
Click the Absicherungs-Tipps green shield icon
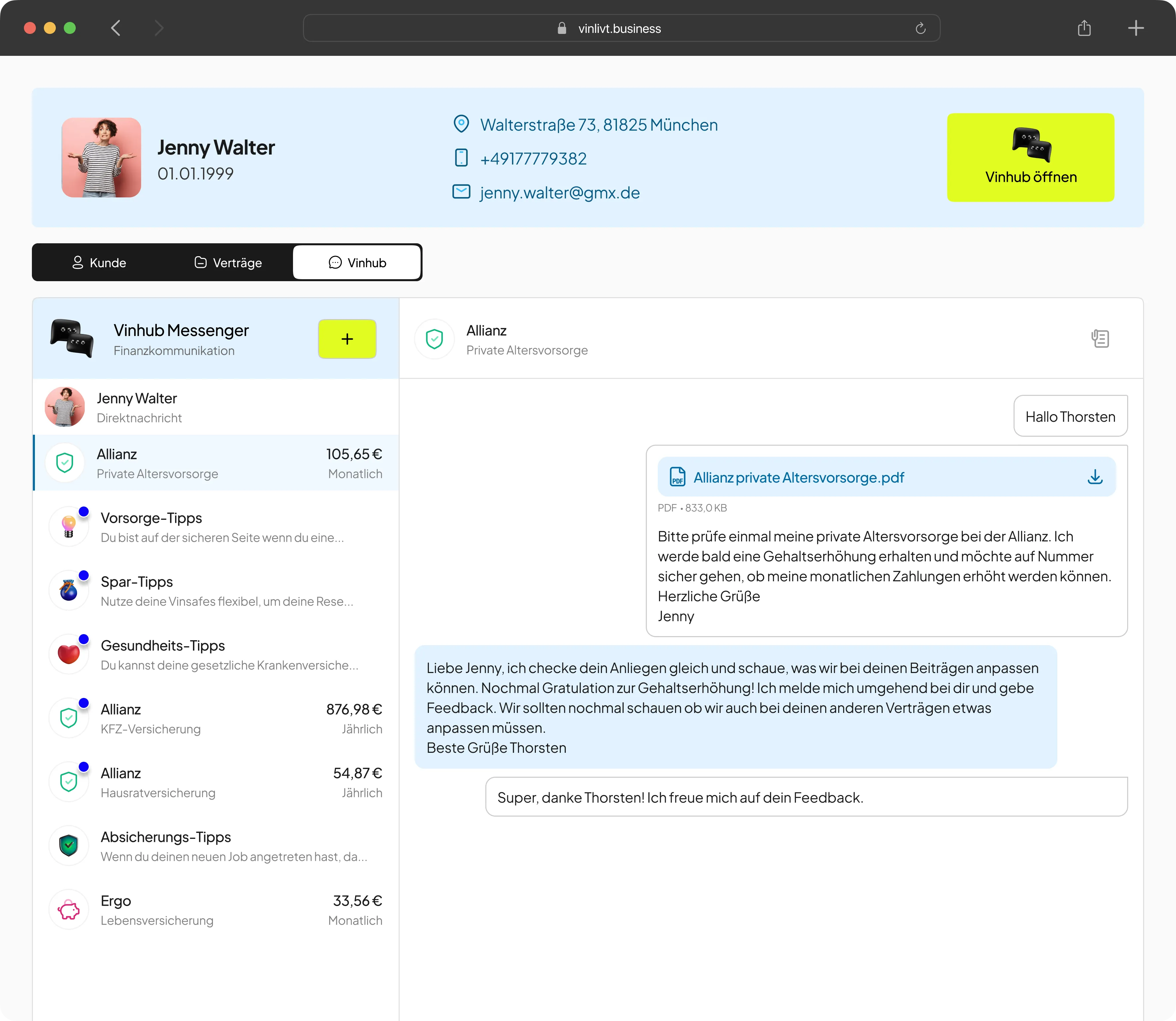(x=69, y=845)
